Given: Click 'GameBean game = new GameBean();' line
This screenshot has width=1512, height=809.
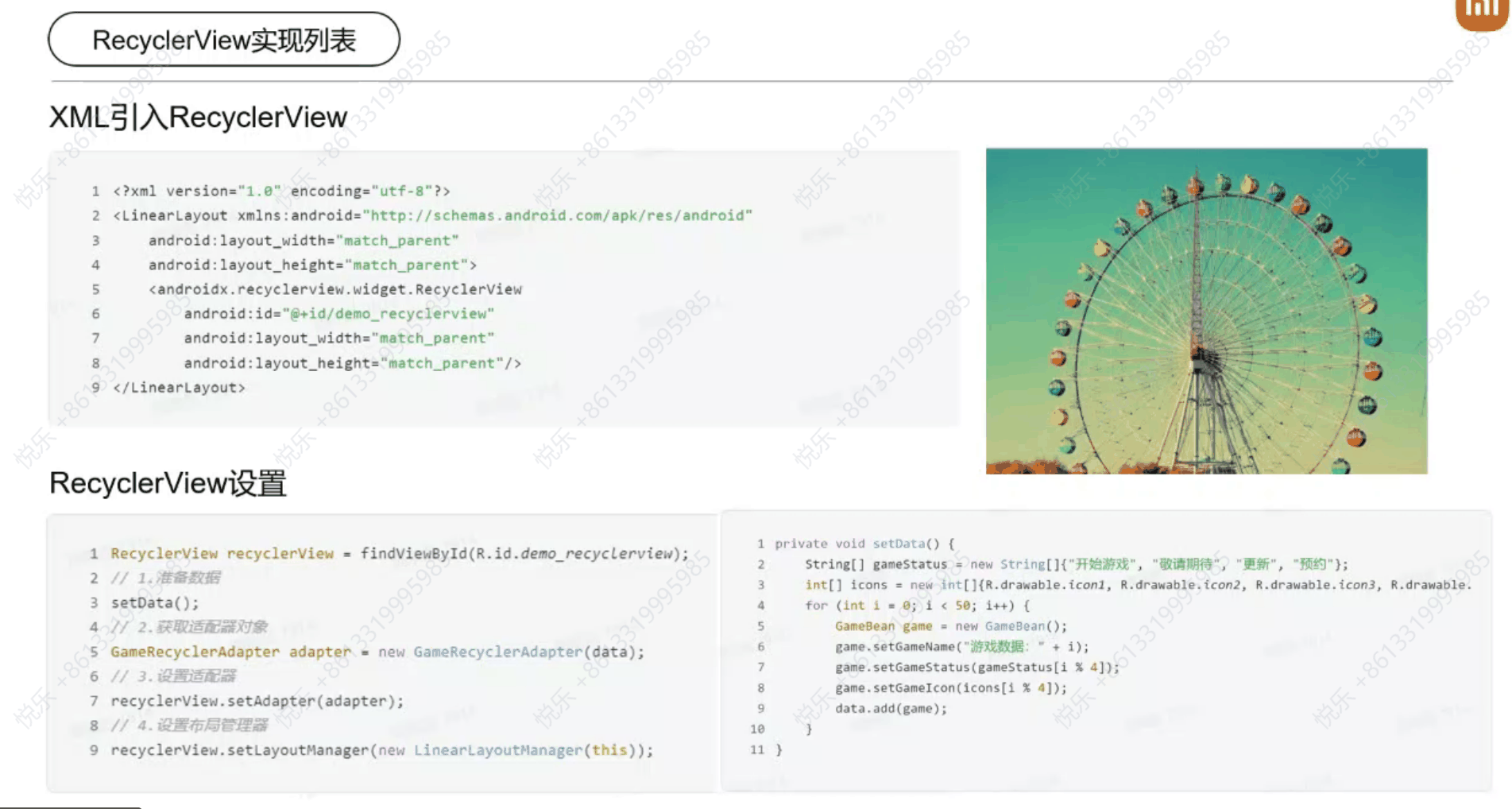Looking at the screenshot, I should pyautogui.click(x=951, y=626).
